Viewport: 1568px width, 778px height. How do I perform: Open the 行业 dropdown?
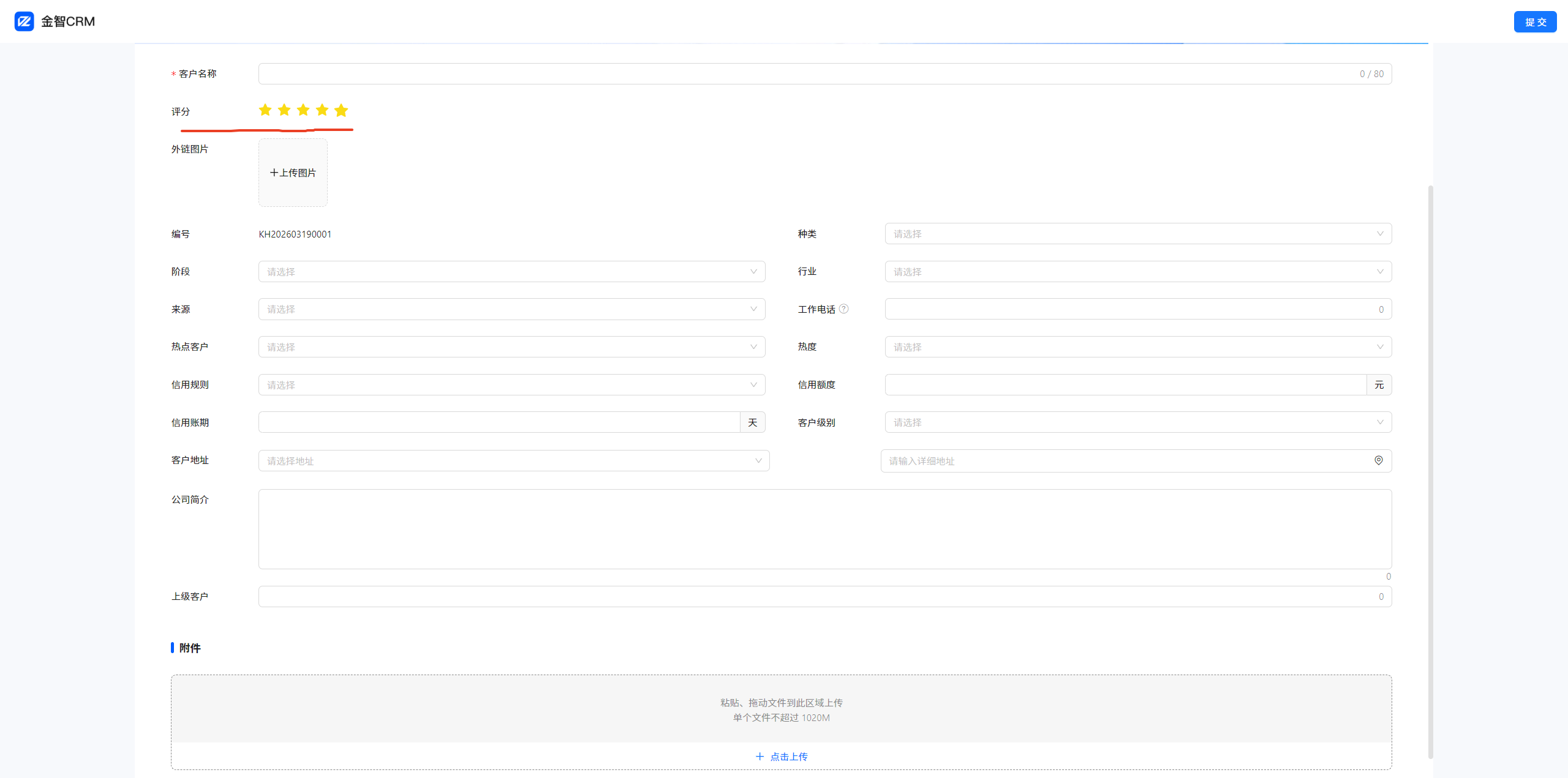pos(1137,272)
